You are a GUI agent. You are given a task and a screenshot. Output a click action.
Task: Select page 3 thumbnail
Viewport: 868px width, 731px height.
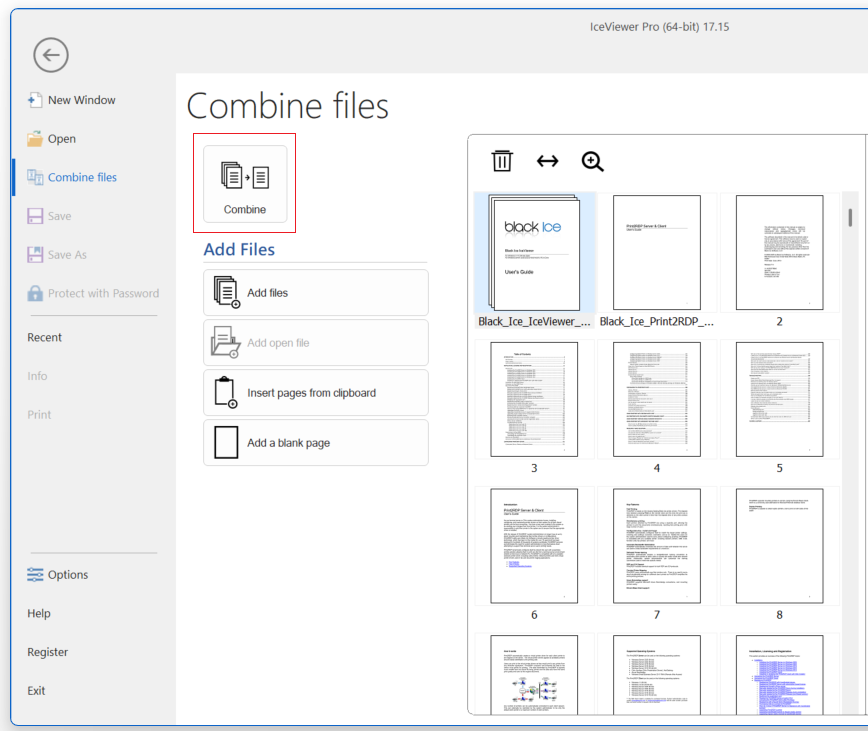(x=534, y=399)
